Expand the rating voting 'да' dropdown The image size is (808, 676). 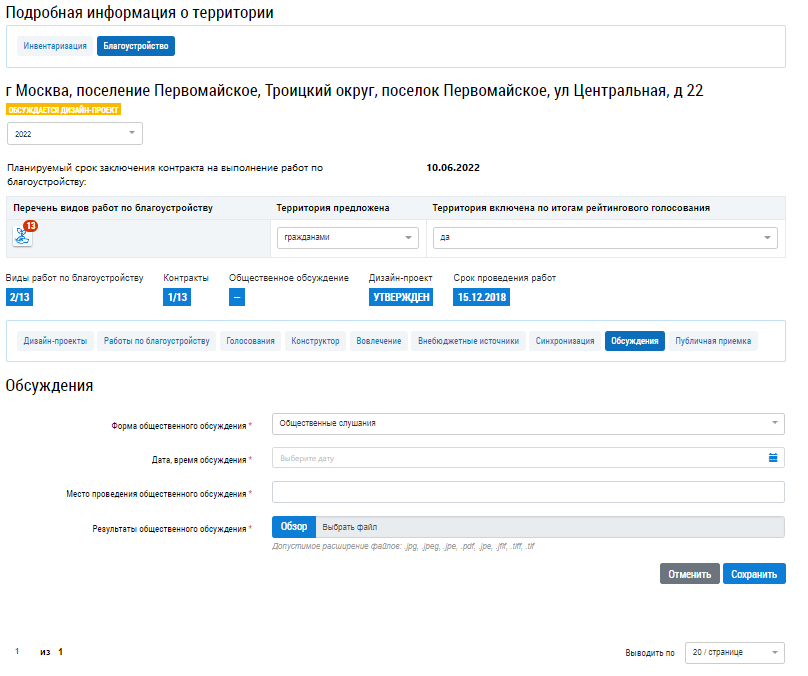pos(605,238)
